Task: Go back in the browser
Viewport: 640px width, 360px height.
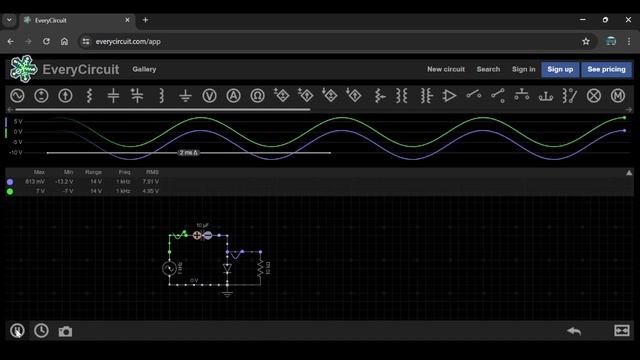Action: coord(11,41)
